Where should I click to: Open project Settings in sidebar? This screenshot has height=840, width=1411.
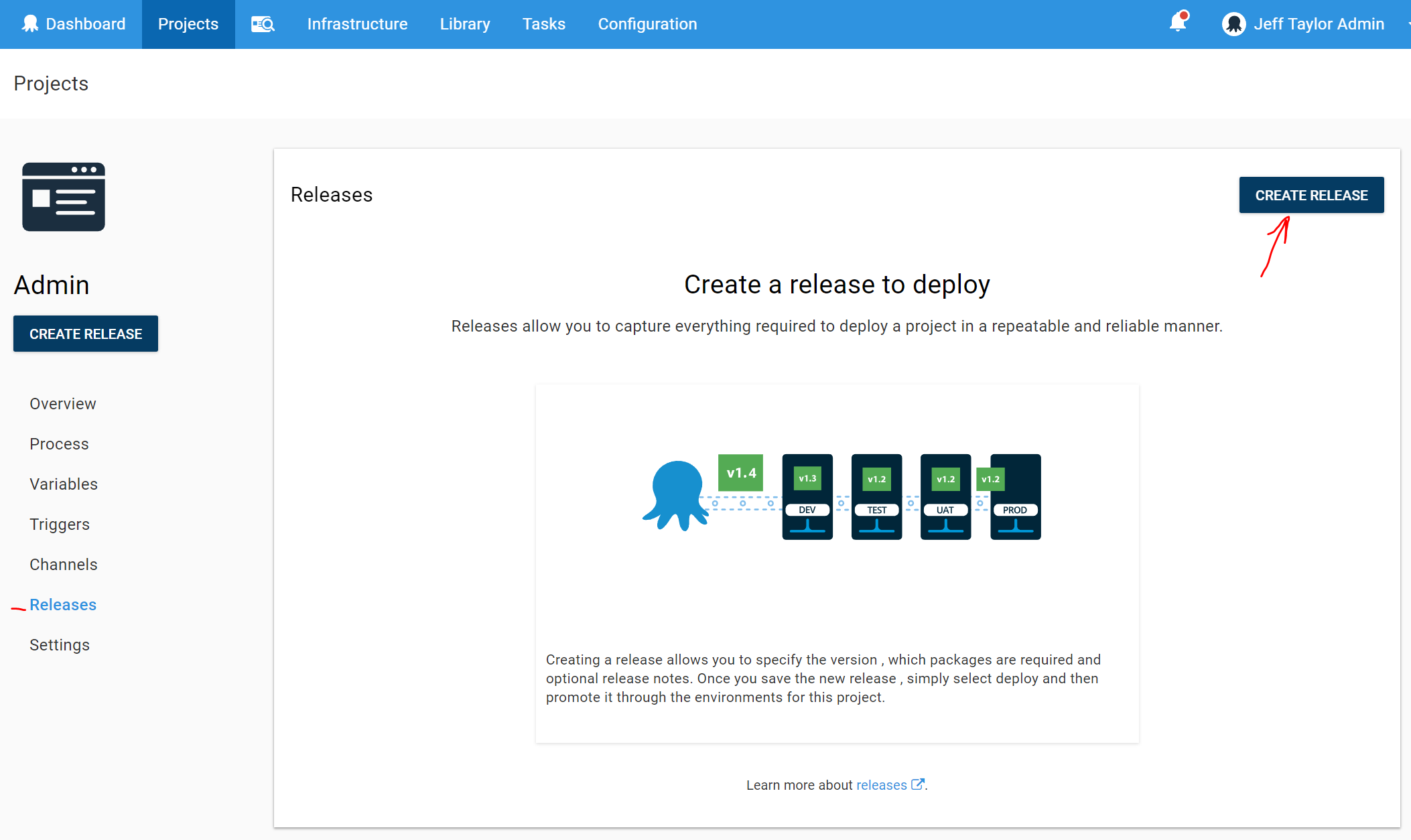coord(60,645)
